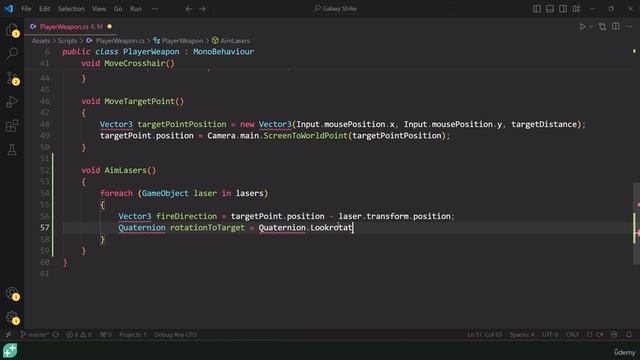Open the Customize Layout icon
640x360 pixels.
(x=576, y=9)
